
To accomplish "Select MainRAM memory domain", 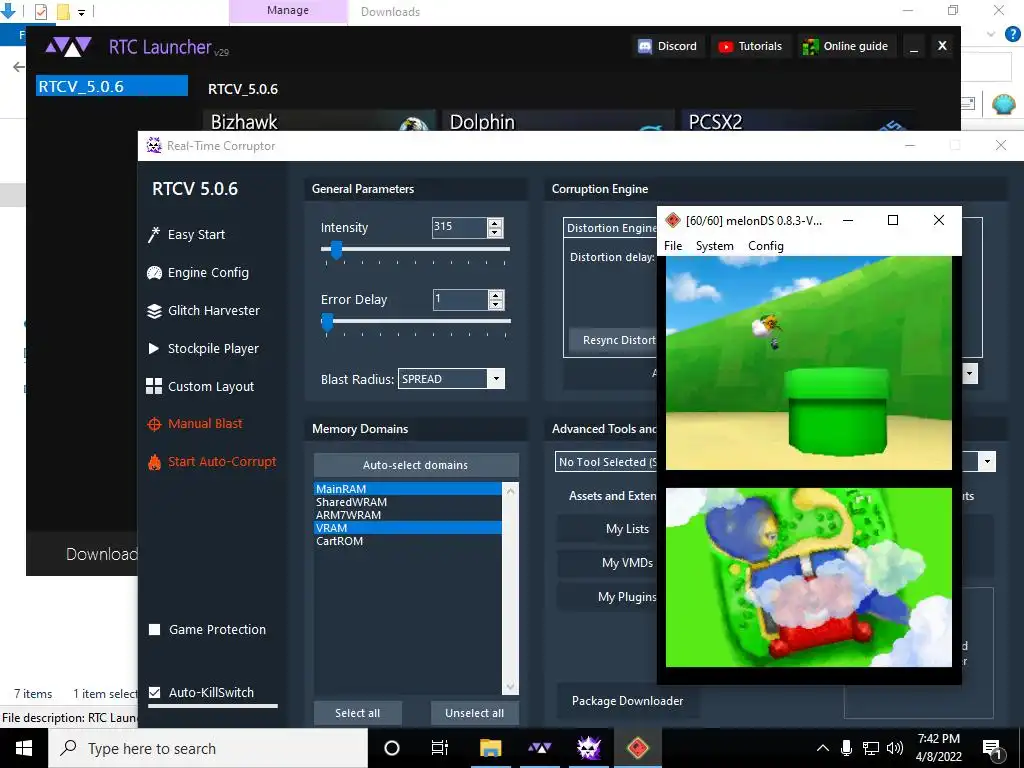I will (408, 489).
